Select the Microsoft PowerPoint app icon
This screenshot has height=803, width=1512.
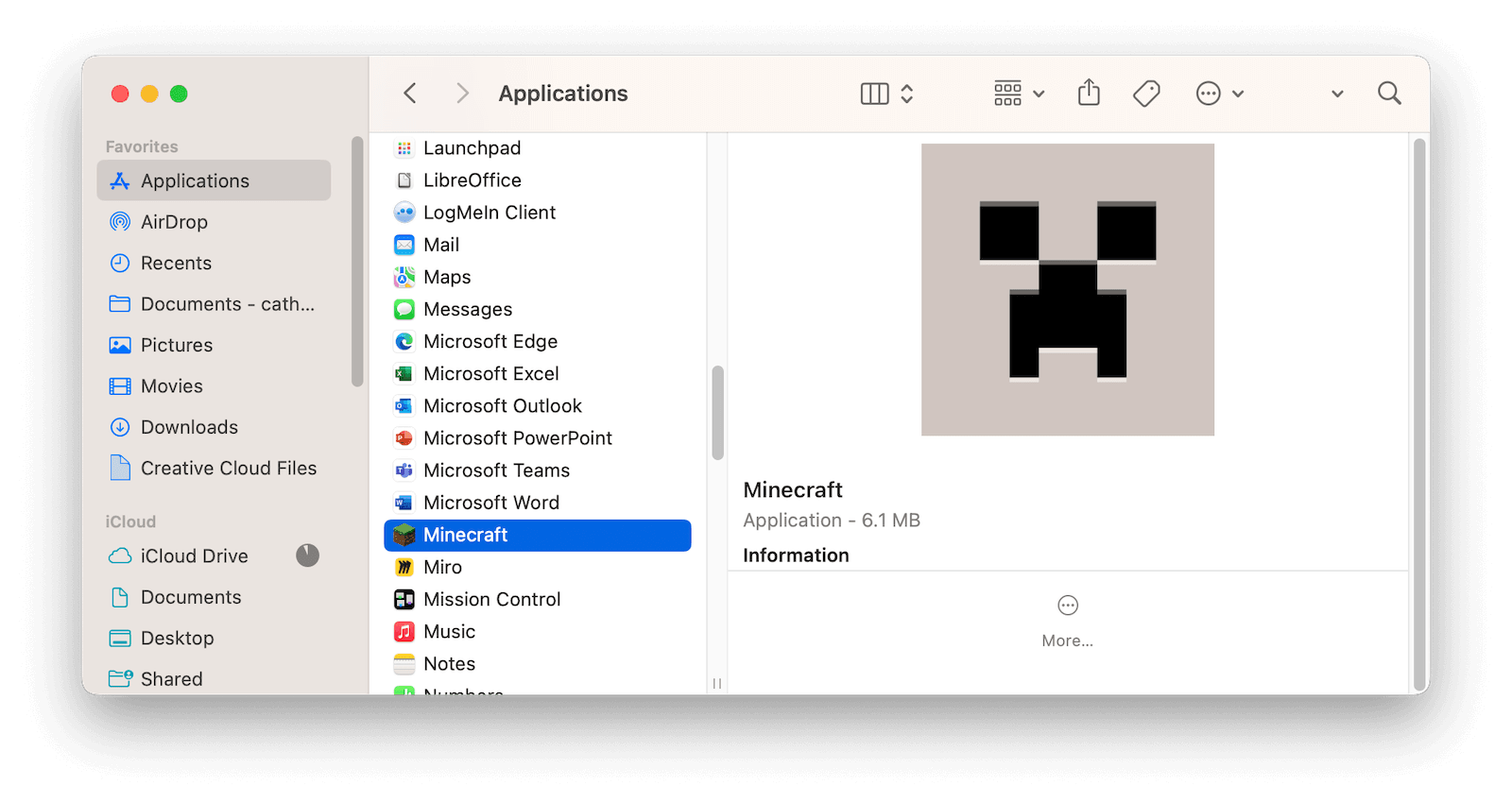(404, 438)
